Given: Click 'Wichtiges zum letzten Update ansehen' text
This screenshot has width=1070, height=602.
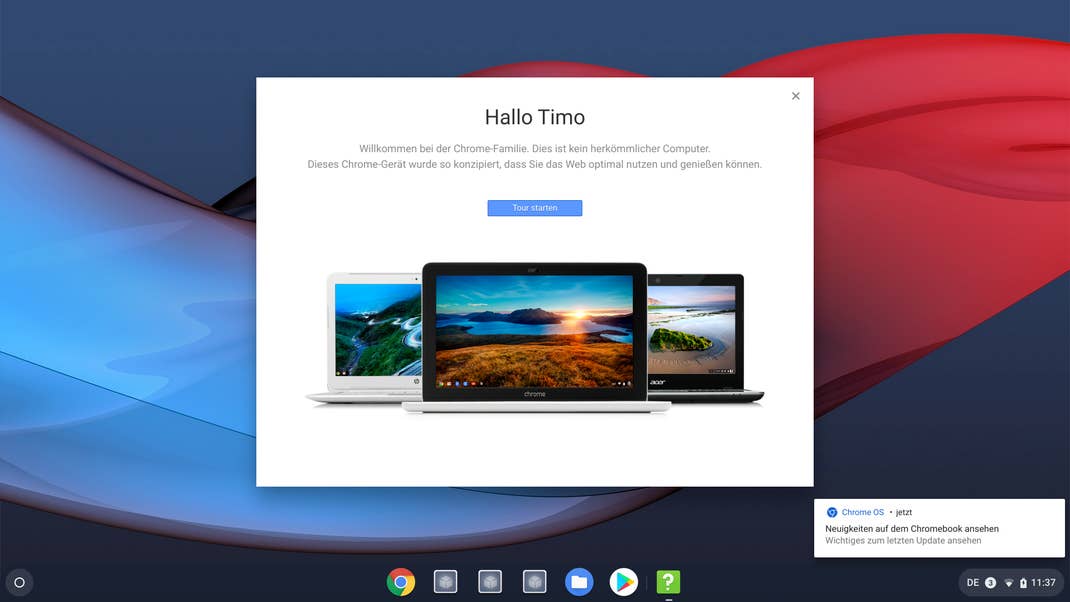Looking at the screenshot, I should pos(903,541).
